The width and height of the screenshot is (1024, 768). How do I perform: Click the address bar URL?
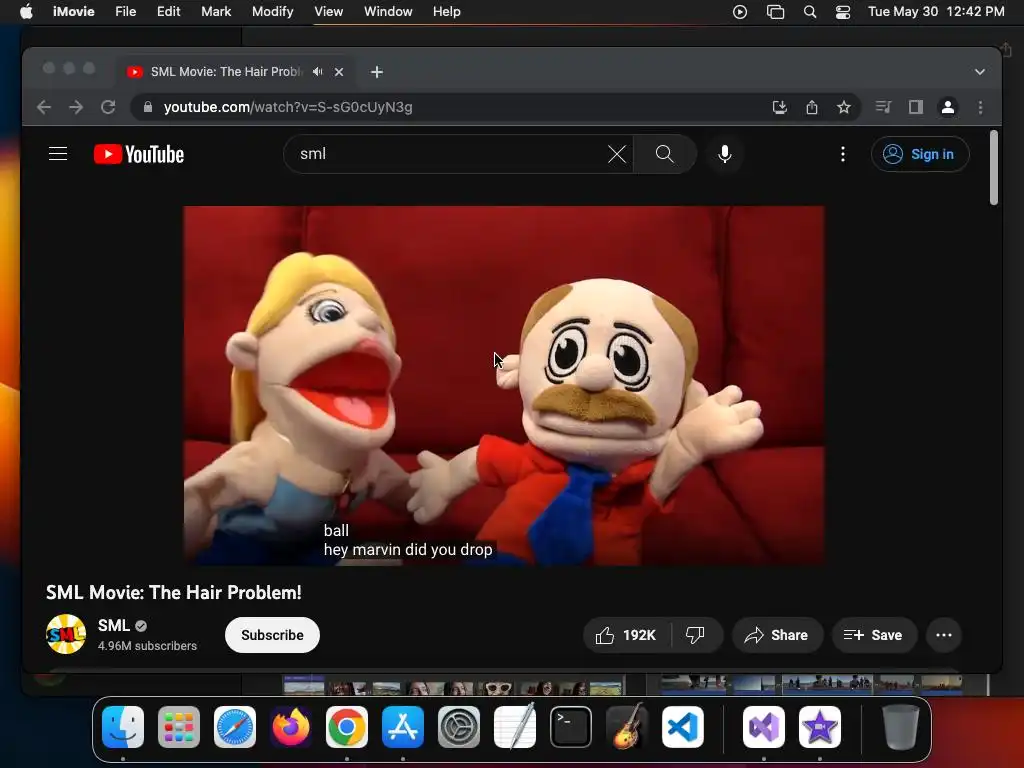pyautogui.click(x=288, y=107)
